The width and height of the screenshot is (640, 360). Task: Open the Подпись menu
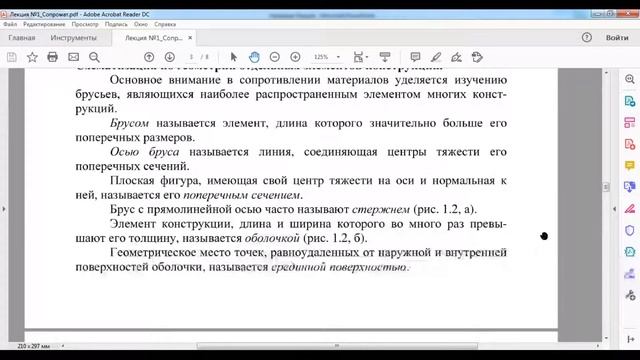click(116, 24)
